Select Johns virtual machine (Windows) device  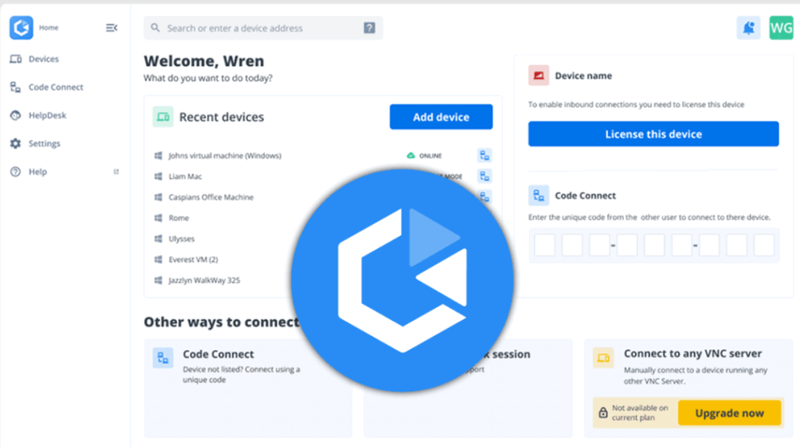(x=224, y=156)
